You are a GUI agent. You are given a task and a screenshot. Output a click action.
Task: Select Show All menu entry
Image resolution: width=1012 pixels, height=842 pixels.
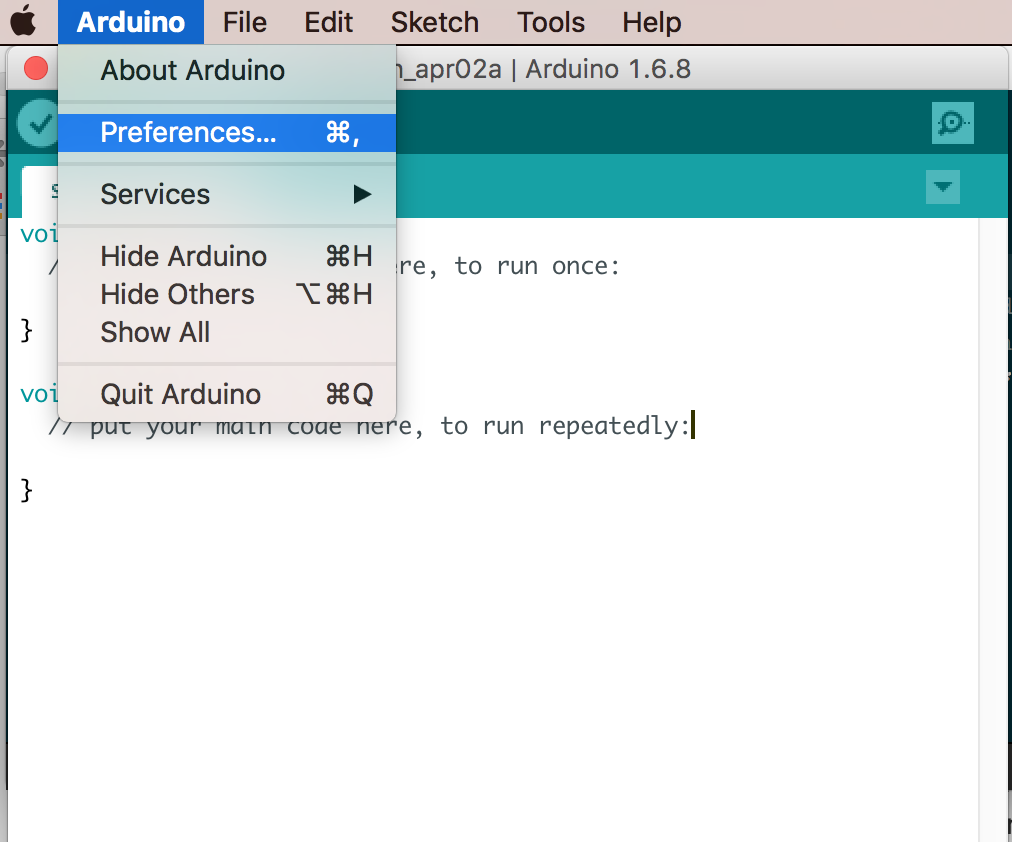point(155,332)
